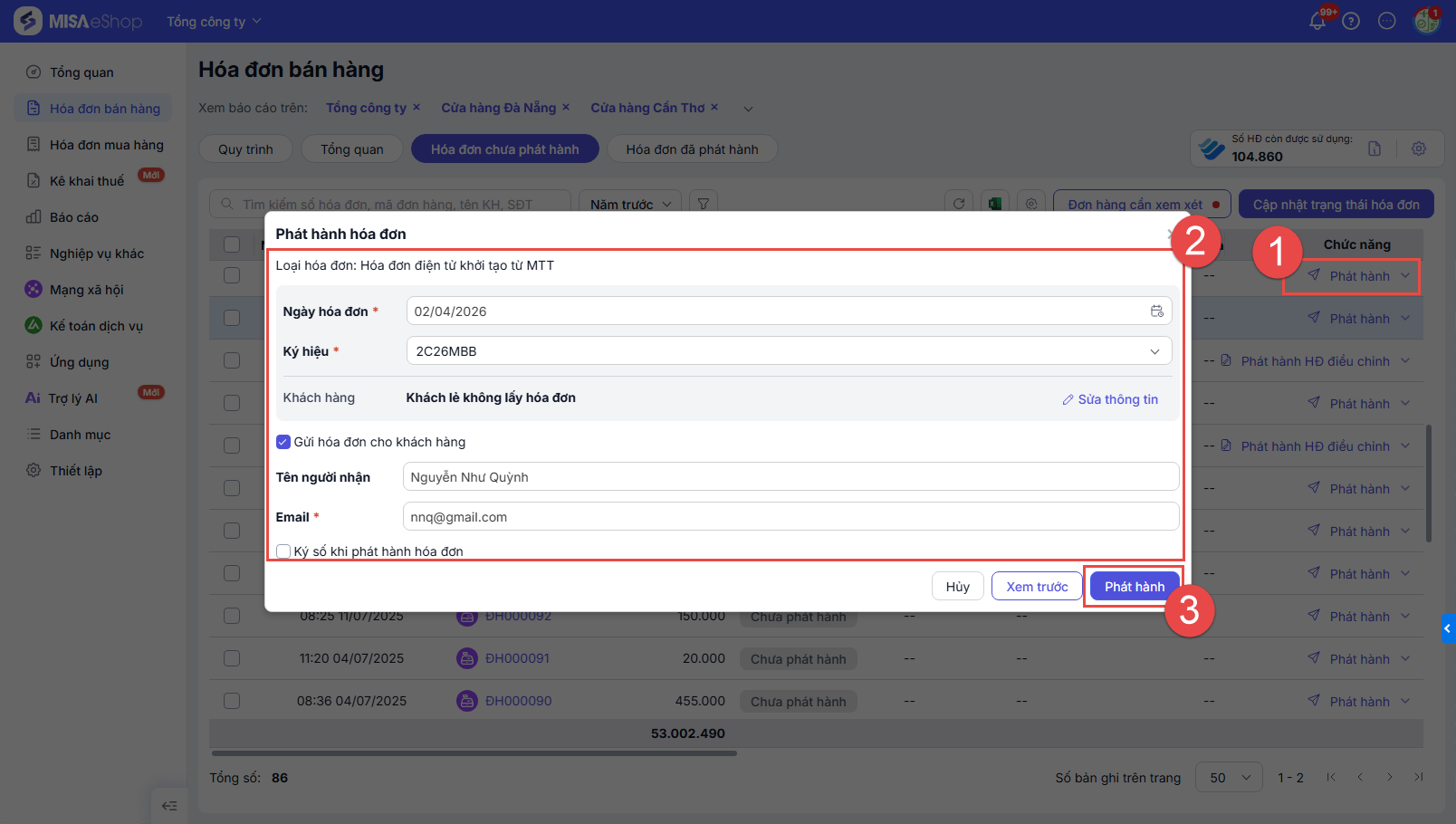Screen dimensions: 1456x824
Task: Open Hóa đơn mua hàng in sidebar
Action: click(106, 145)
